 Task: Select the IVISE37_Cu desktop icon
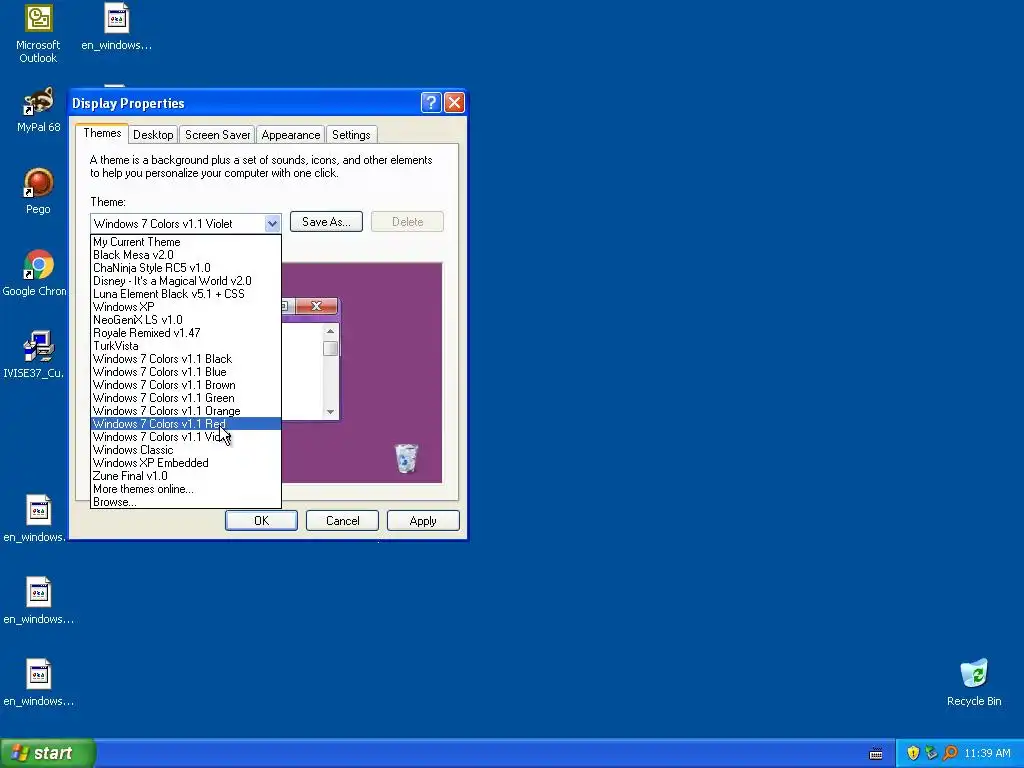[33, 355]
